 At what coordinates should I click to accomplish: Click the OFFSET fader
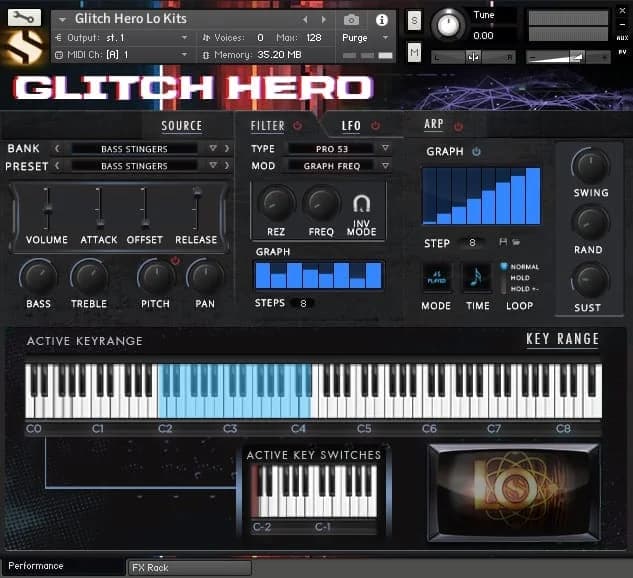(x=144, y=209)
